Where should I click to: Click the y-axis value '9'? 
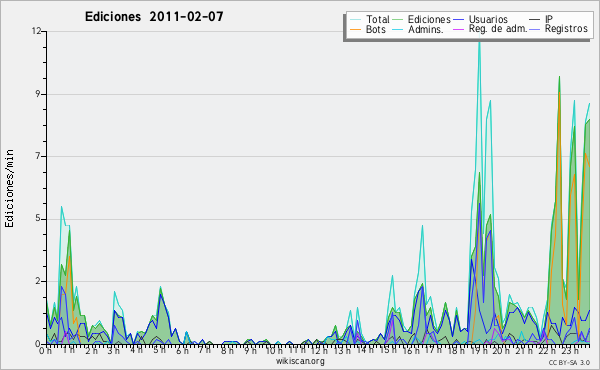coord(39,94)
